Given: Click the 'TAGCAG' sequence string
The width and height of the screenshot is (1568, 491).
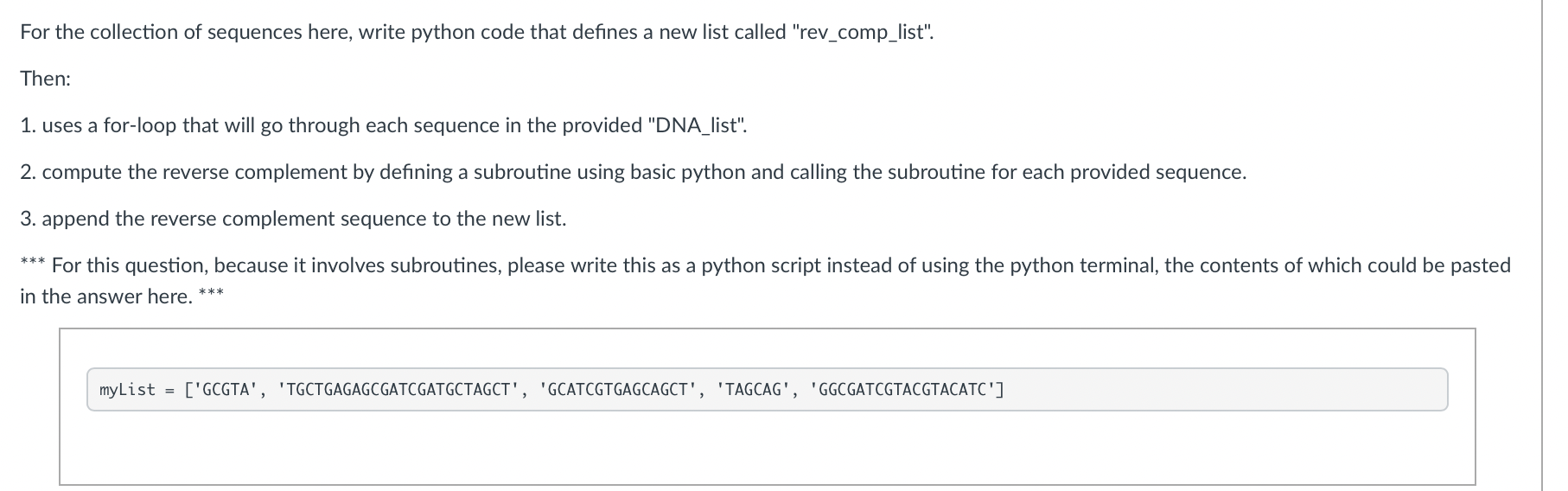Looking at the screenshot, I should 753,390.
